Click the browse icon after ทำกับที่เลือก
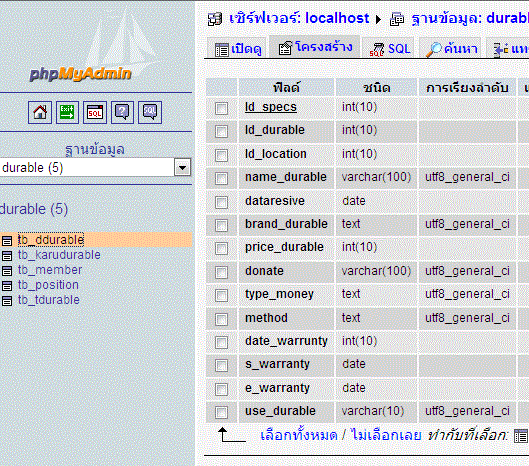 (x=521, y=436)
